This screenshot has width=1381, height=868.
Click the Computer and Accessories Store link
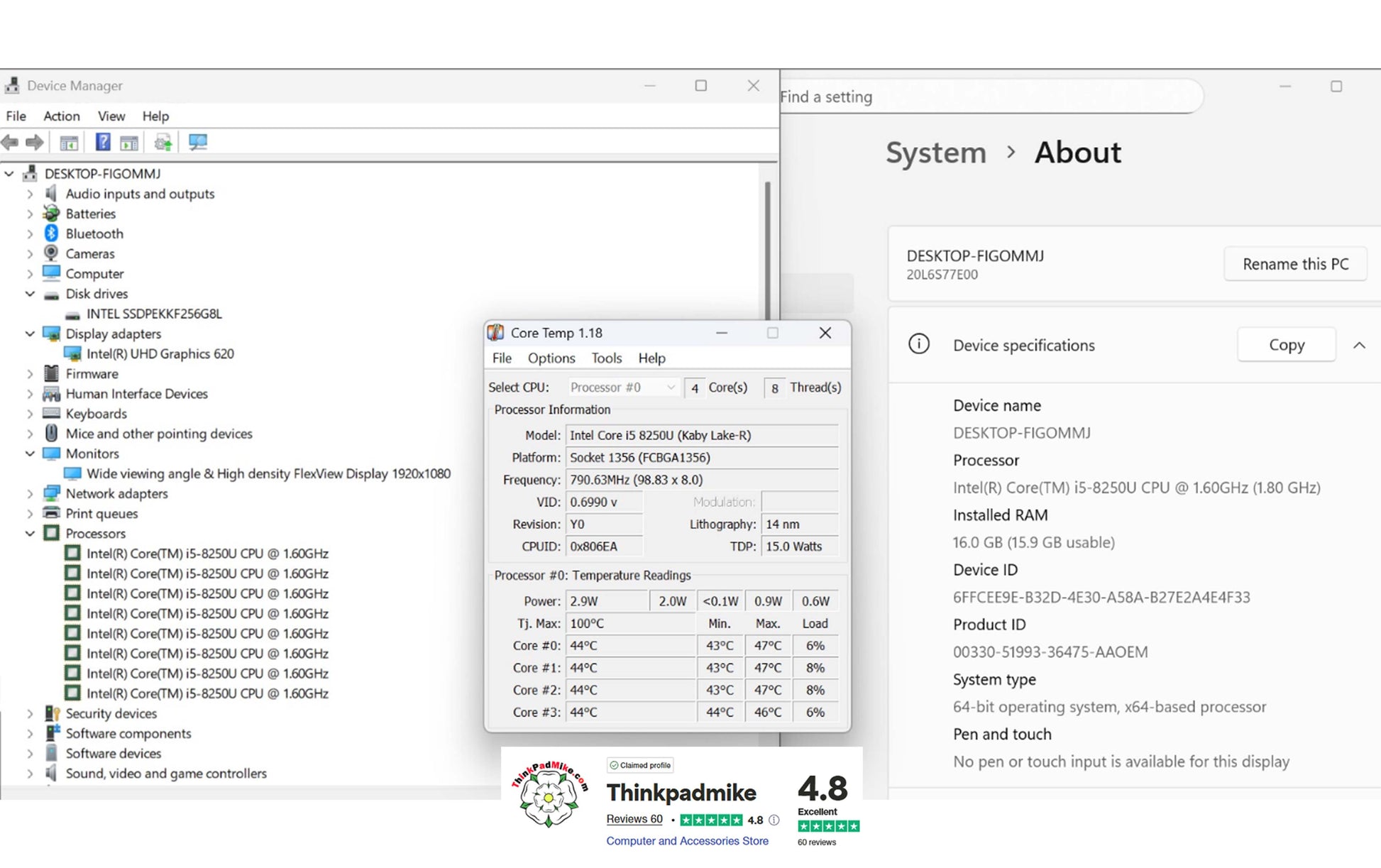pyautogui.click(x=687, y=841)
